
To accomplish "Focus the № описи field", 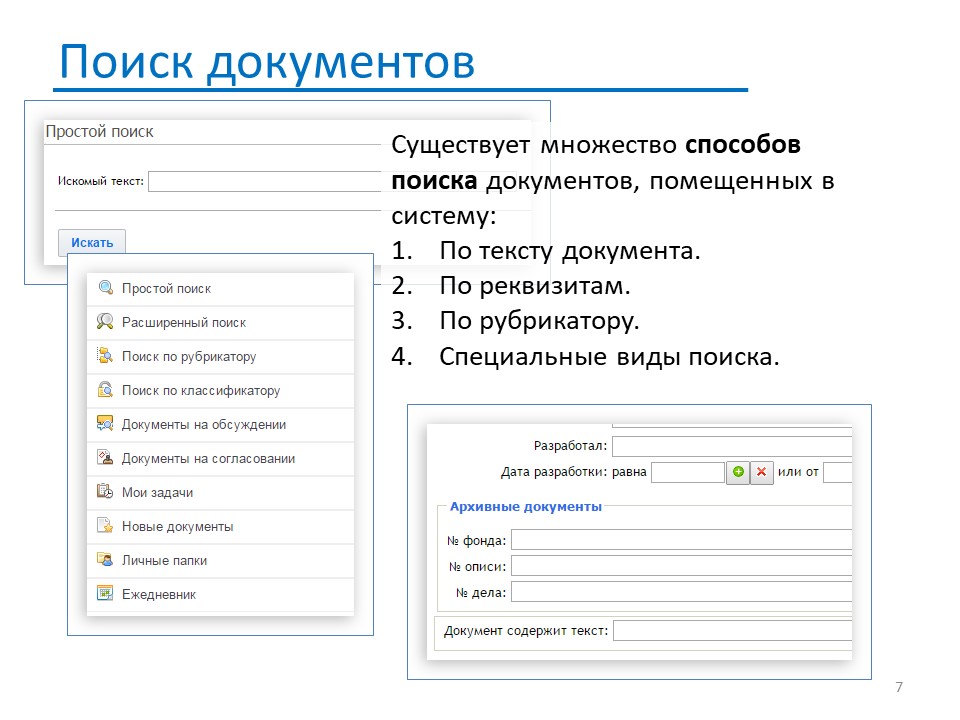I will pos(681,566).
